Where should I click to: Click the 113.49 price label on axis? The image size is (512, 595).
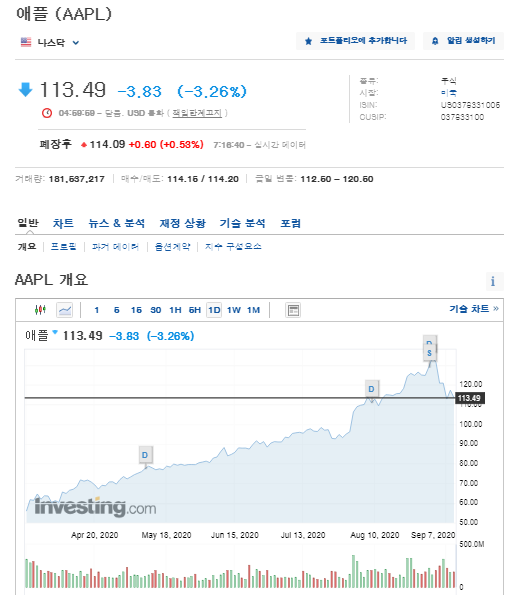[x=469, y=398]
